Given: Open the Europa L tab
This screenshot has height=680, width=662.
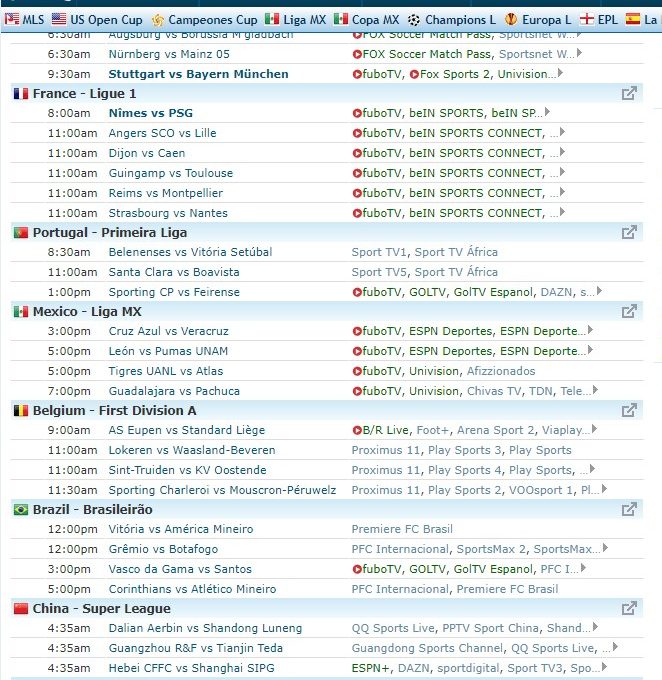Looking at the screenshot, I should pyautogui.click(x=539, y=19).
